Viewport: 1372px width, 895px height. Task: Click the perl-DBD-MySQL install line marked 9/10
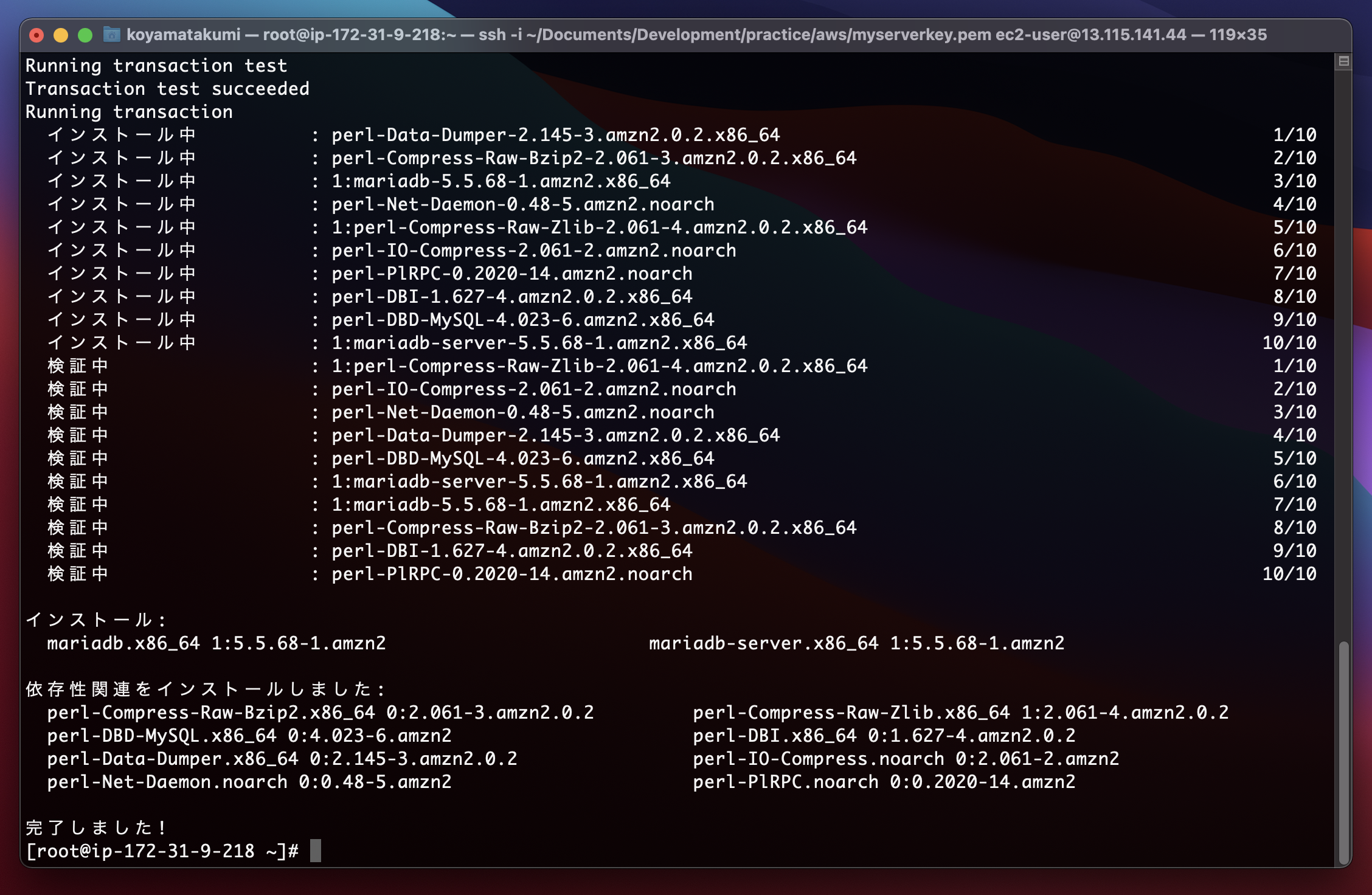tap(522, 320)
